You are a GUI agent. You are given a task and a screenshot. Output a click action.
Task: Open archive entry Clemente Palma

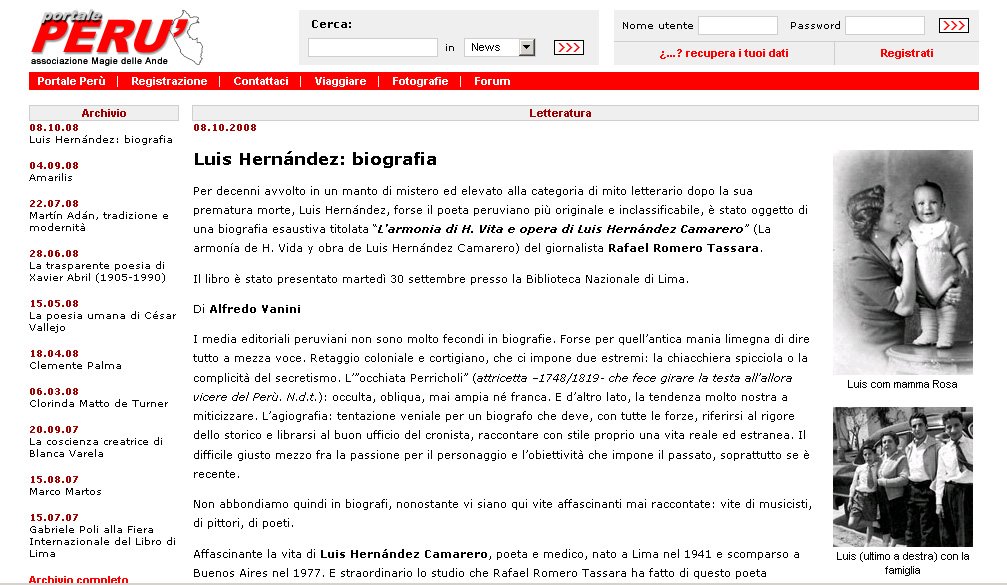point(75,365)
